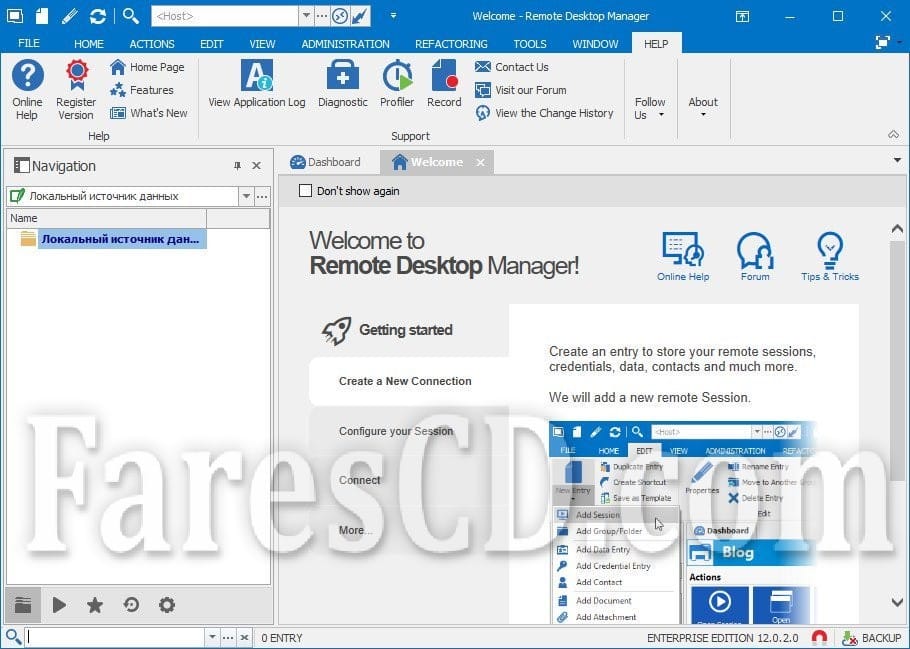Check Don't show again box
910x649 pixels.
(305, 190)
